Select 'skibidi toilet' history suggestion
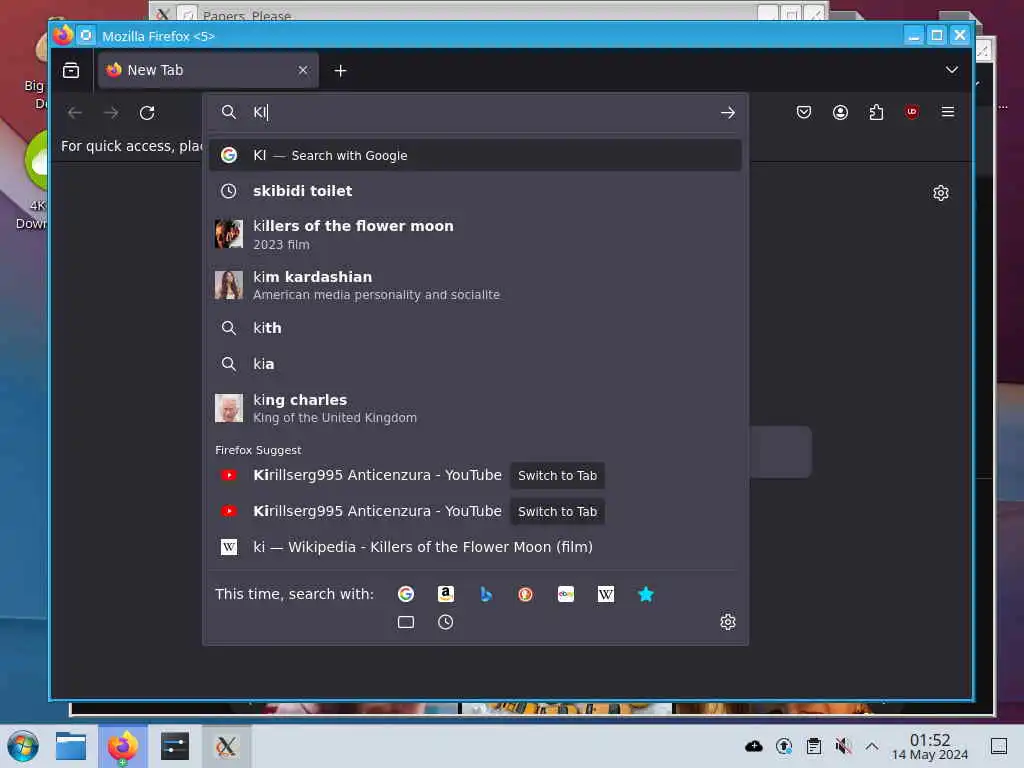The image size is (1024, 768). pyautogui.click(x=475, y=191)
